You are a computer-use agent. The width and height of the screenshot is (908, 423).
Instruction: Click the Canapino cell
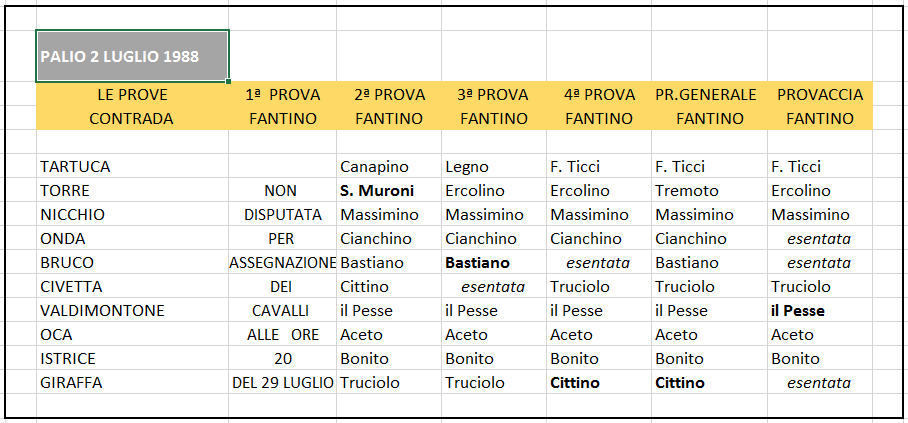[x=389, y=167]
